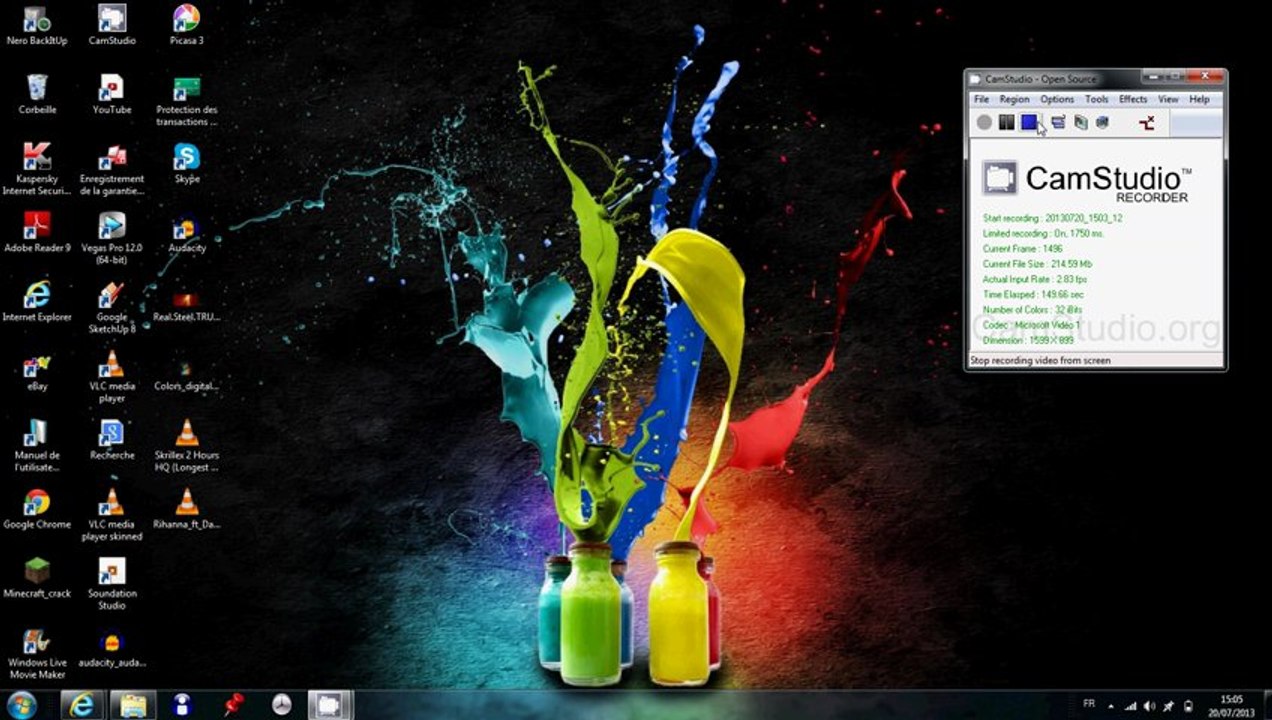
Task: Select the VLC media player skinned icon
Action: click(112, 514)
